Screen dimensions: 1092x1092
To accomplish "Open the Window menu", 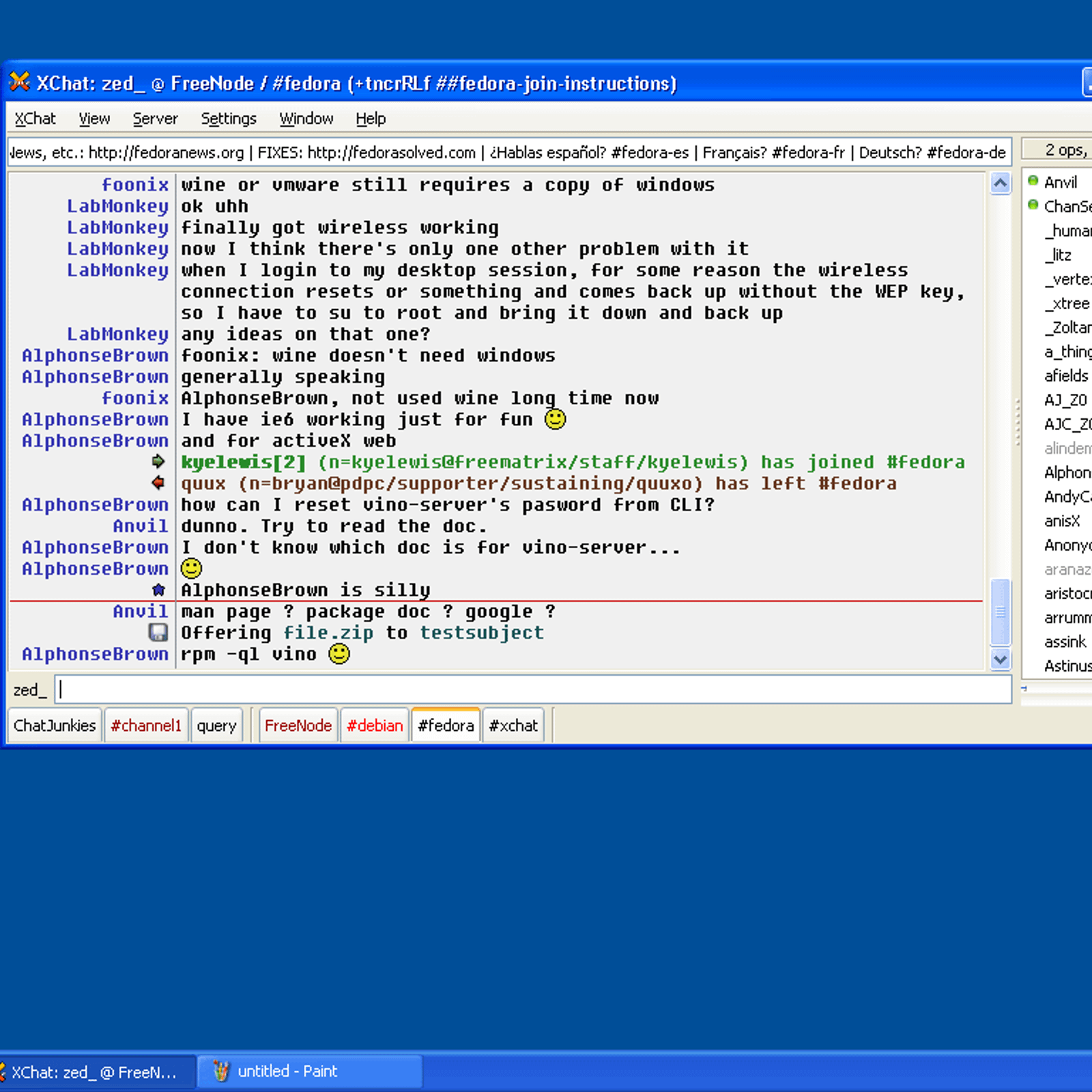I will pyautogui.click(x=306, y=119).
